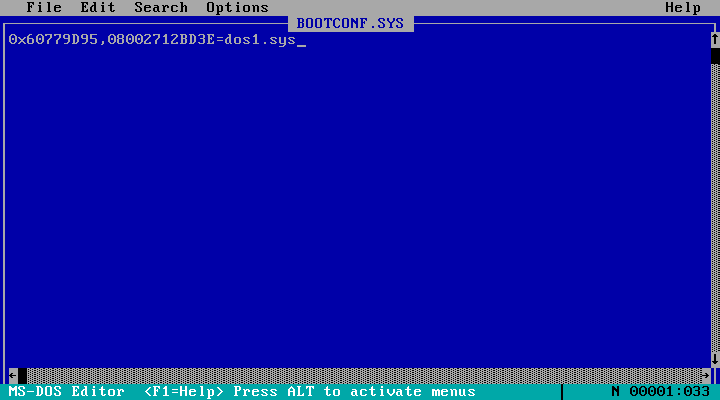Click the 0x60779D95 hex value in text

click(53, 39)
